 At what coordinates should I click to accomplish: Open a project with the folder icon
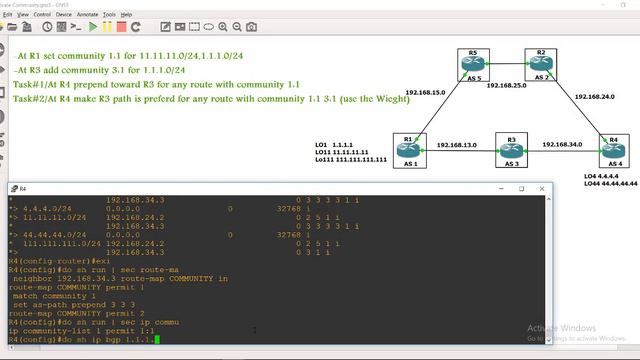pyautogui.click(x=12, y=27)
